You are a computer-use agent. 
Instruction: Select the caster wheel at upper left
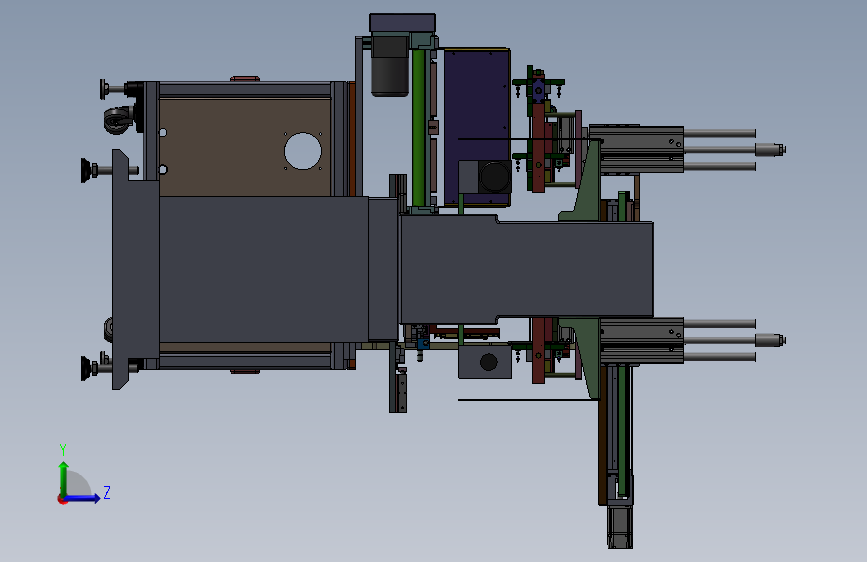click(118, 120)
